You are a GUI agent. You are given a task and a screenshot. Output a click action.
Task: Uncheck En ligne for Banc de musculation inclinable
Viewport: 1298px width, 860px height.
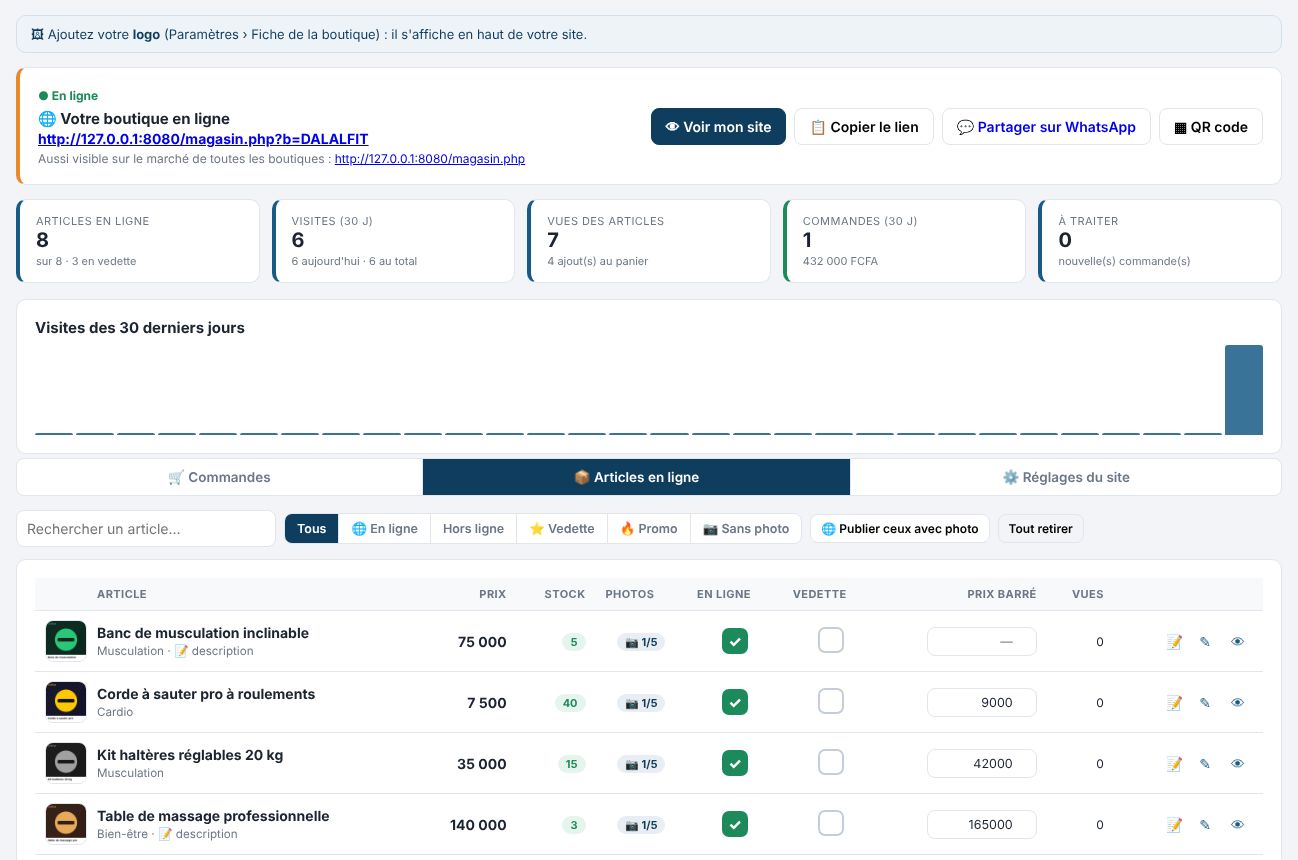tap(735, 641)
